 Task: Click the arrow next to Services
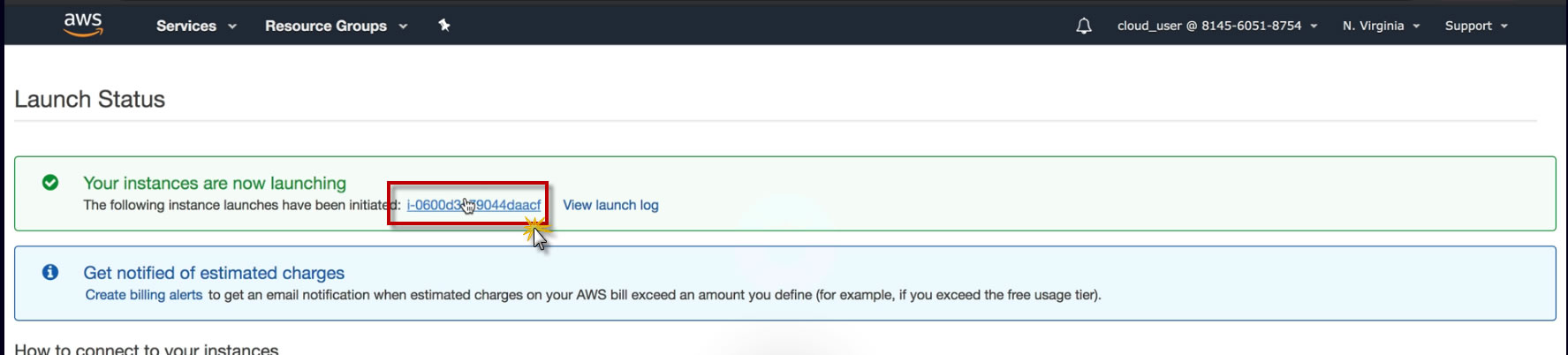232,26
